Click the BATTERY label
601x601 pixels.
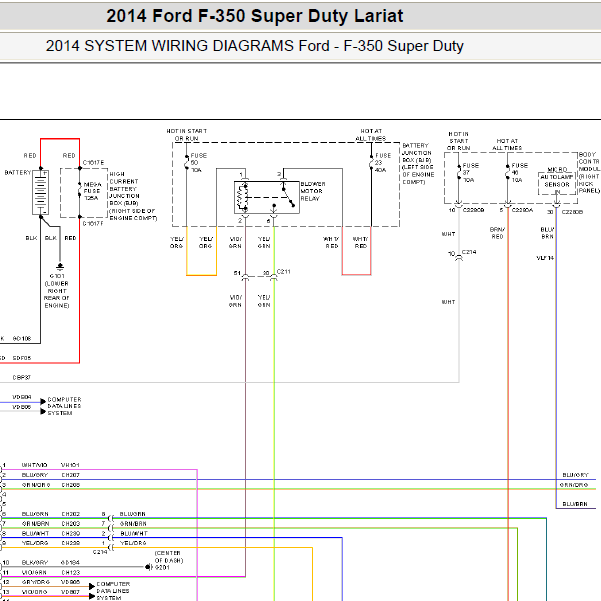pos(18,173)
